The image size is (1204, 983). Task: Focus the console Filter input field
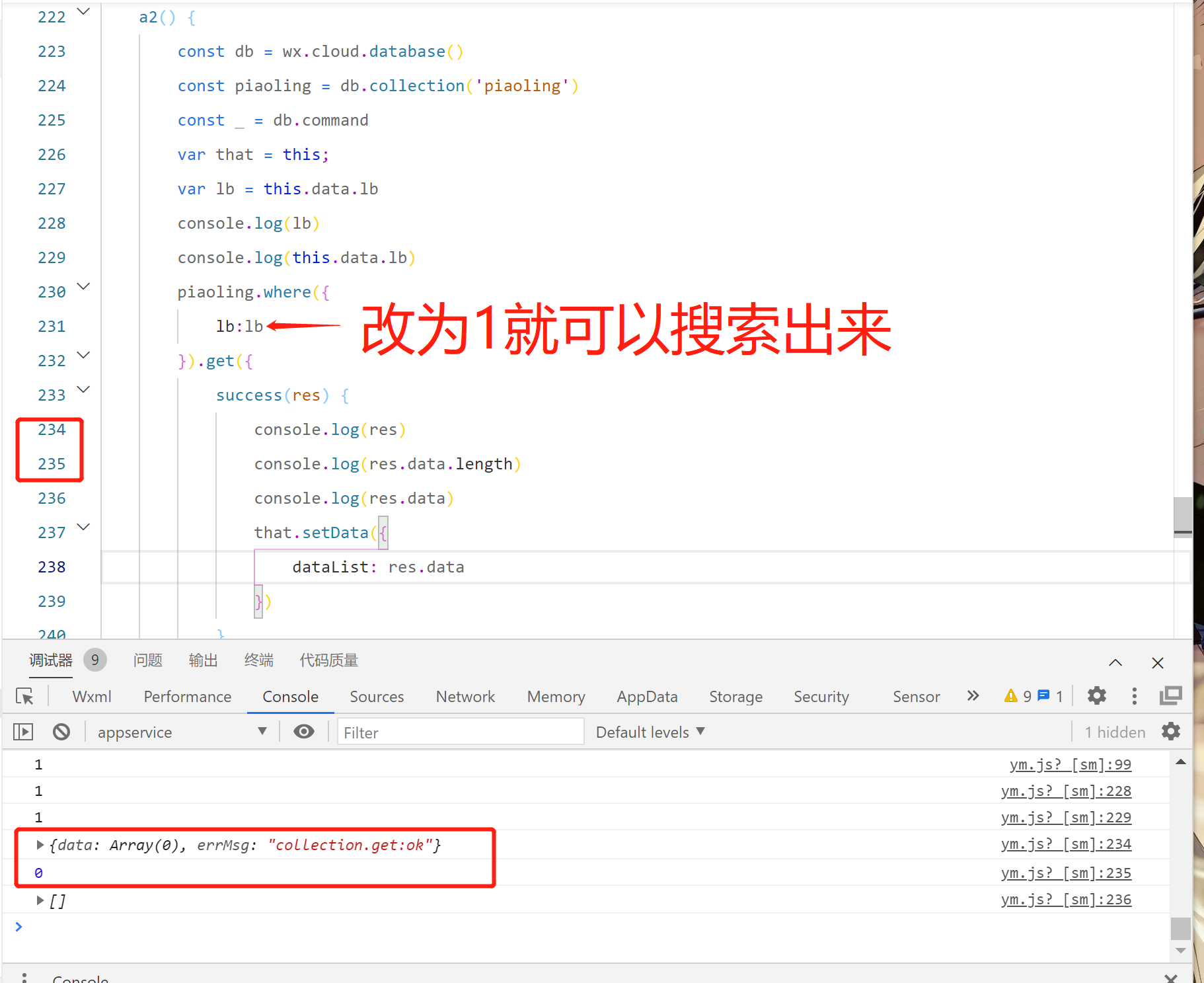click(461, 732)
